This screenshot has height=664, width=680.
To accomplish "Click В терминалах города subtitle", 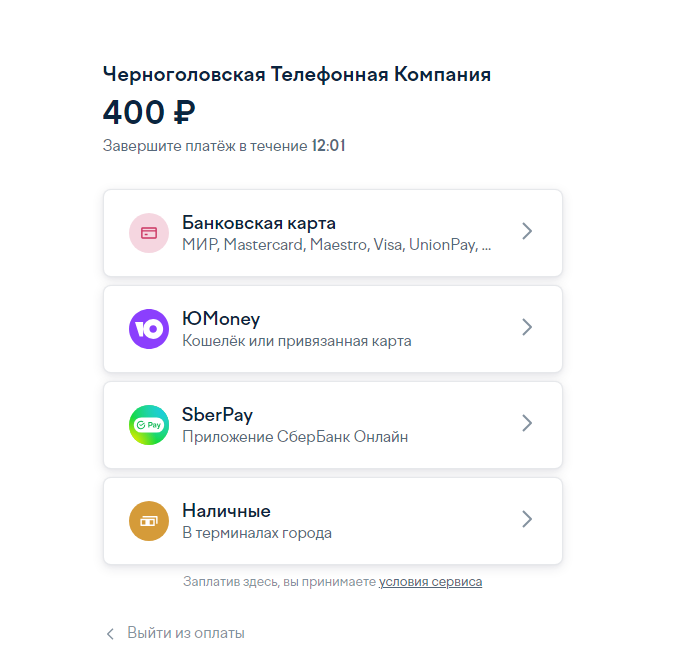I will coord(257,533).
